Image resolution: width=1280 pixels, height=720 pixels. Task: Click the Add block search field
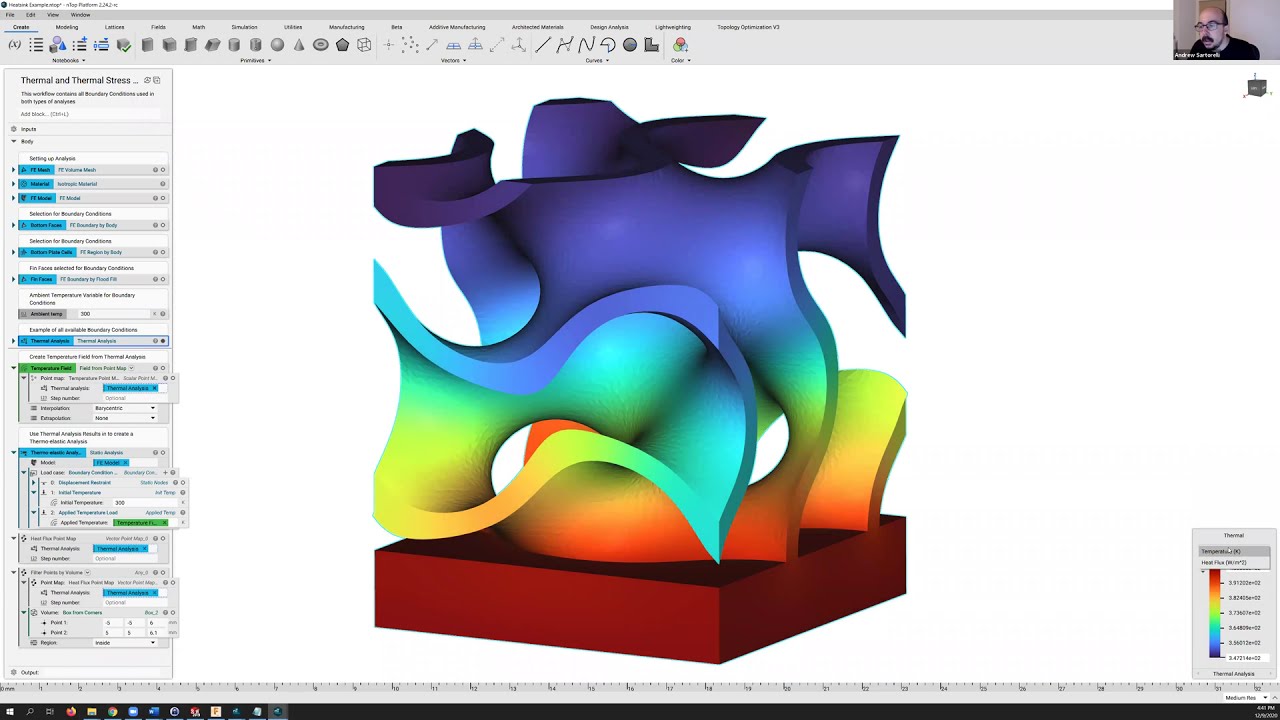tap(88, 114)
